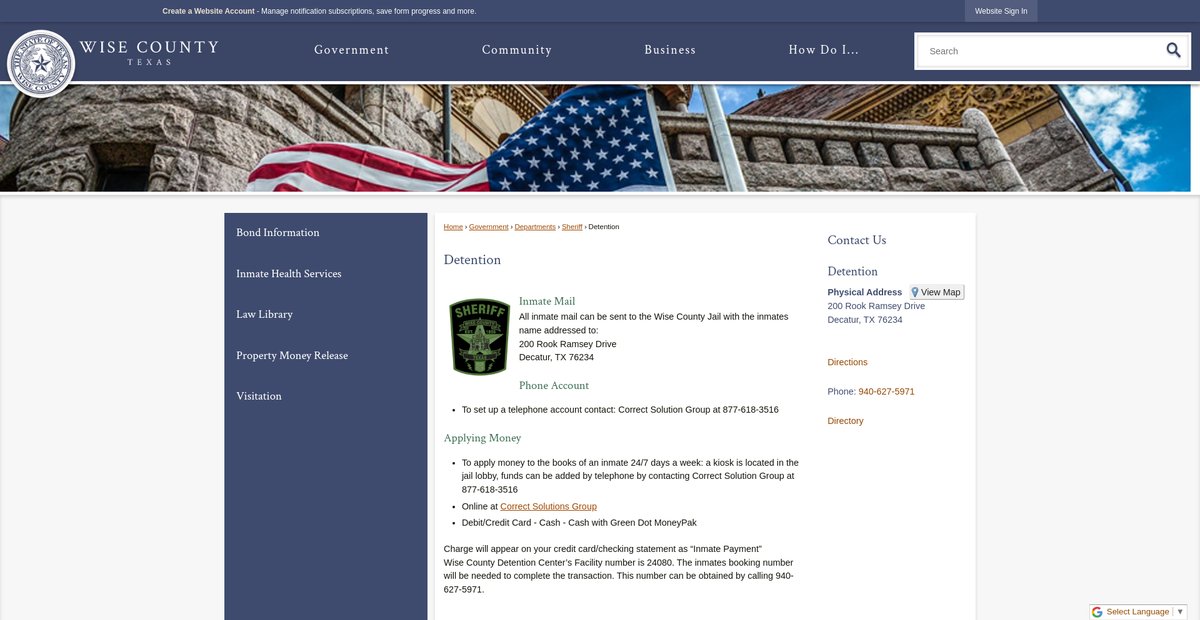The width and height of the screenshot is (1200, 620).
Task: Click the Wise County seal logo
Action: coord(41,64)
